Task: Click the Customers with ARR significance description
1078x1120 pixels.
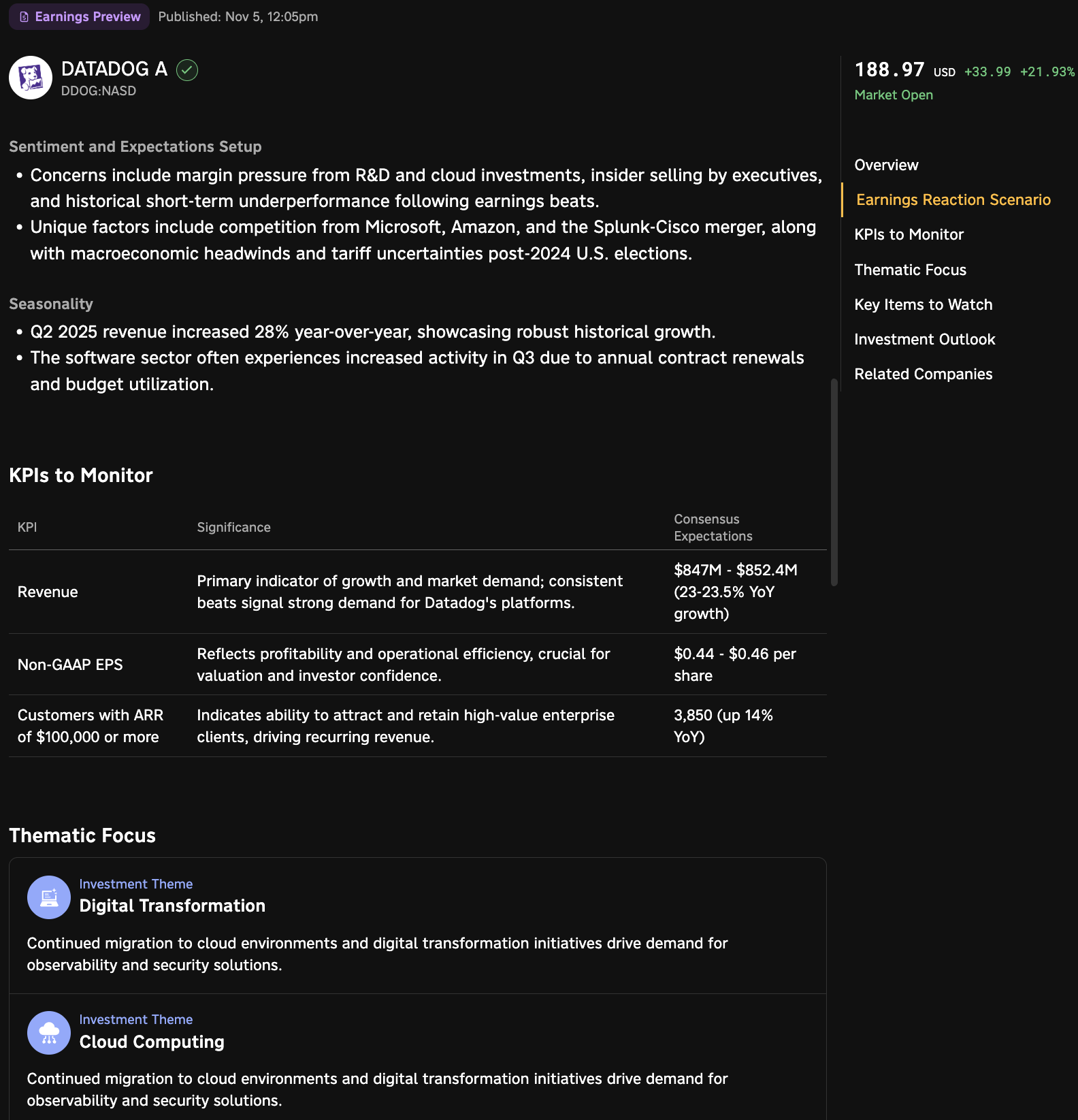Action: (406, 726)
